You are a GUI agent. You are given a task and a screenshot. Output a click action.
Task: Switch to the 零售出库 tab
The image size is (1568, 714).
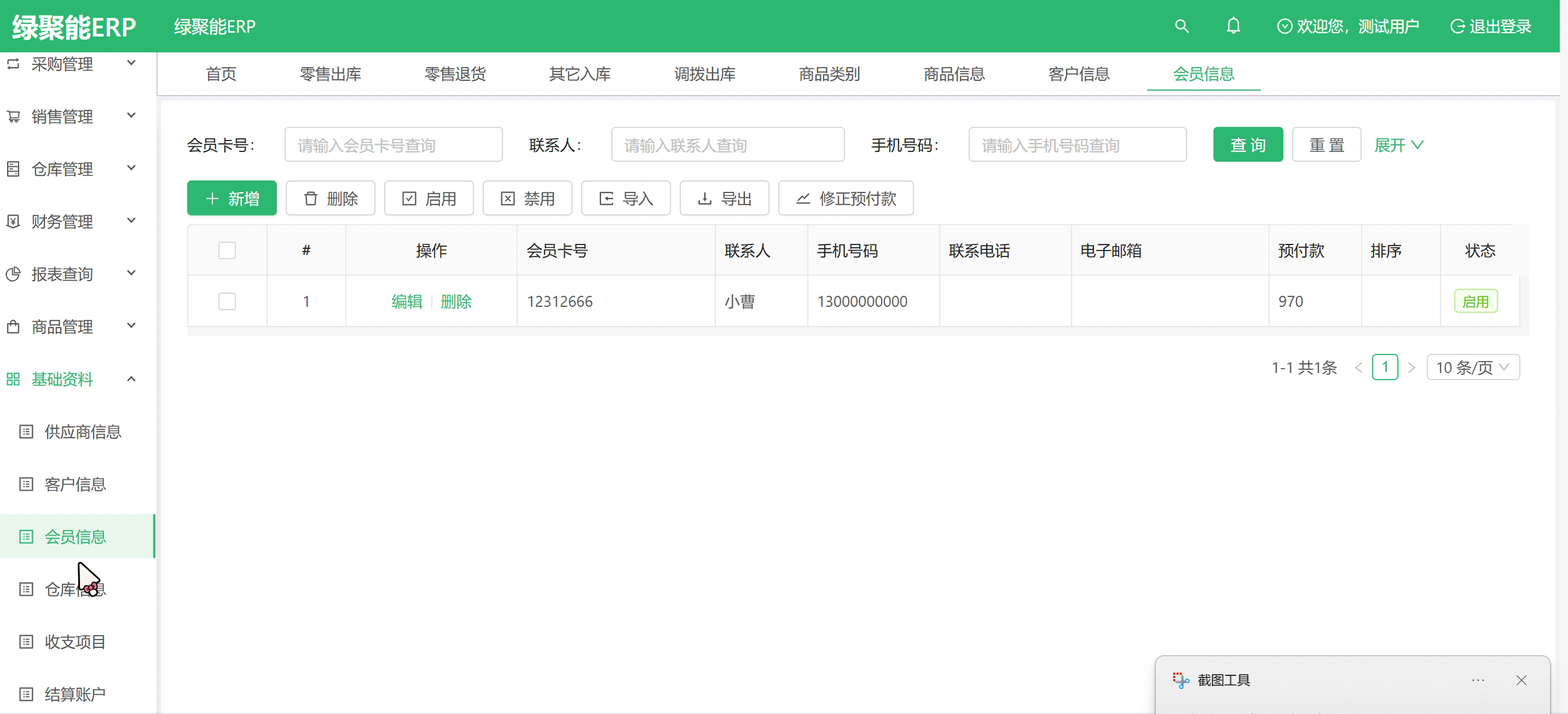click(x=331, y=74)
